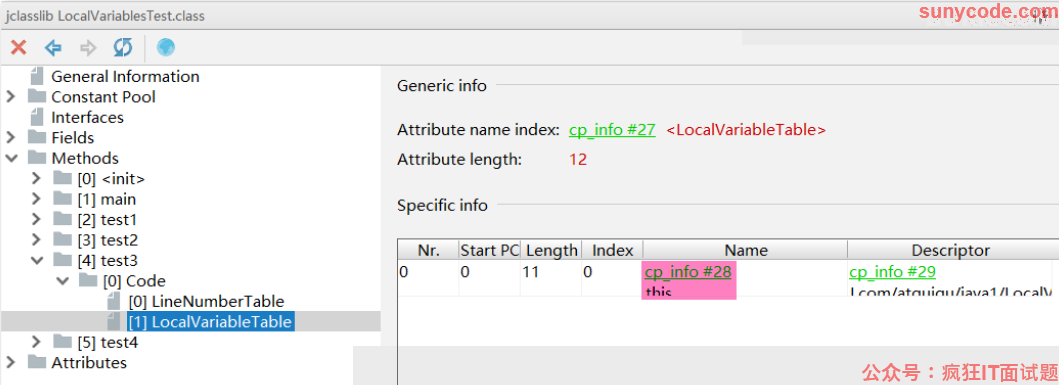Select the [4] test3 method
1059x385 pixels.
pos(107,260)
